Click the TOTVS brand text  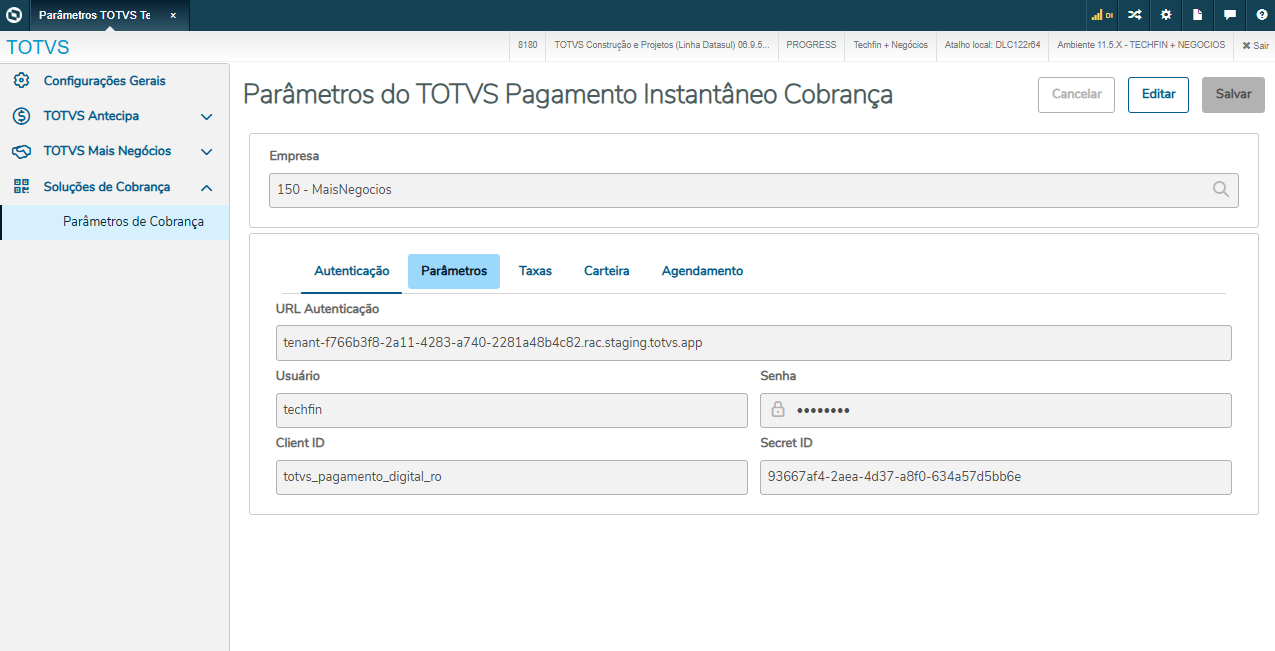[x=38, y=47]
